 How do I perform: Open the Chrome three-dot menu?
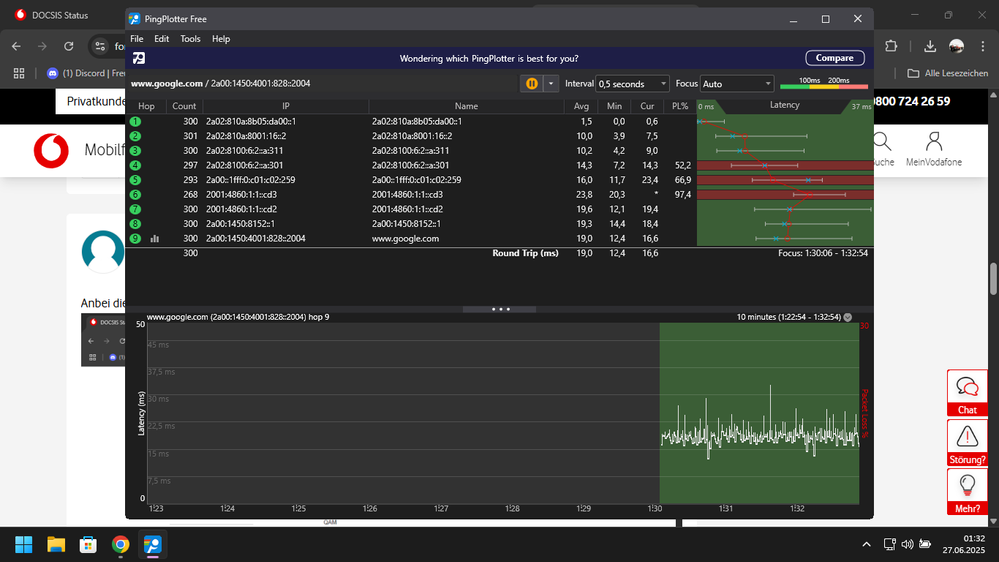983,46
